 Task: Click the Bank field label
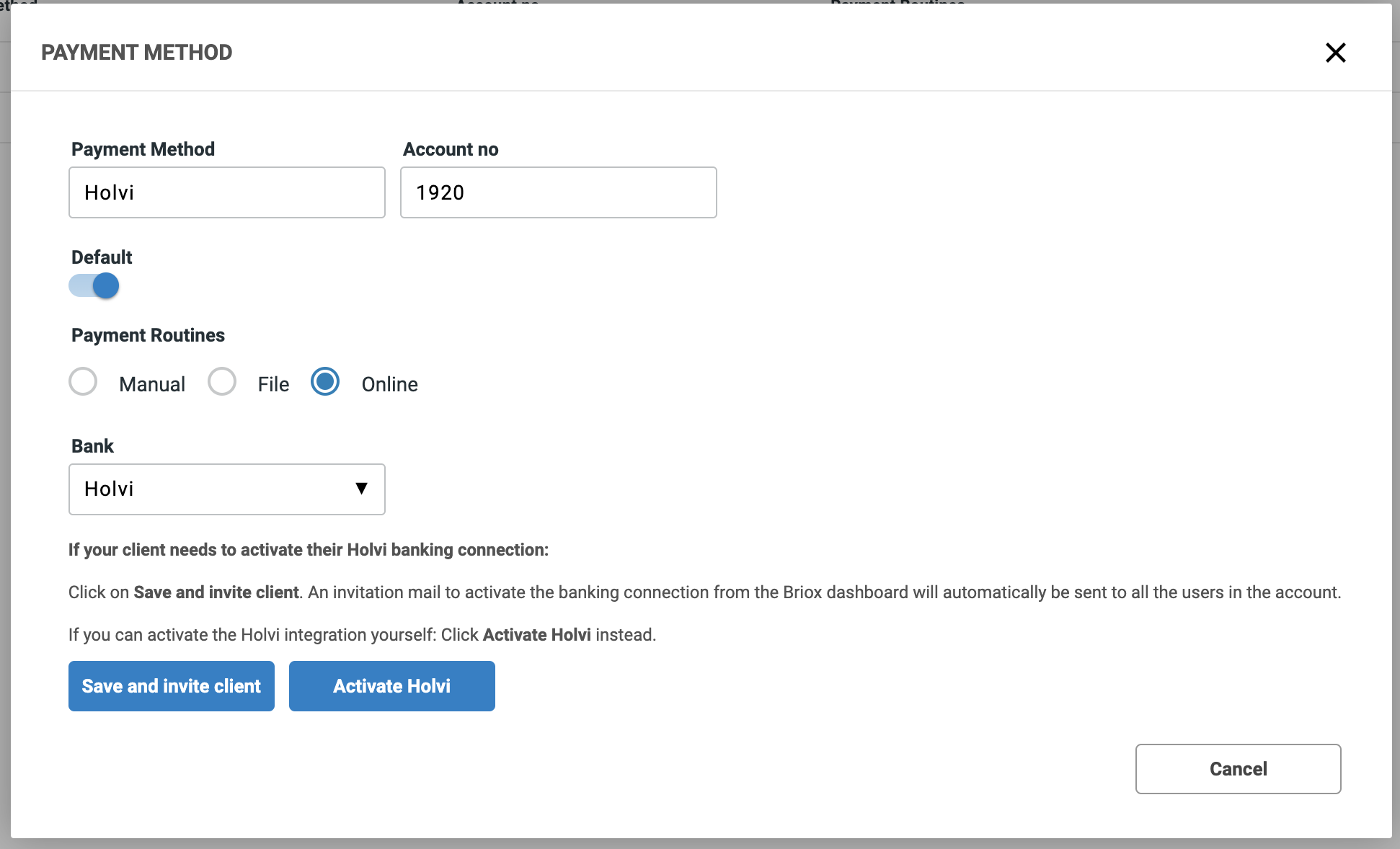tap(92, 446)
